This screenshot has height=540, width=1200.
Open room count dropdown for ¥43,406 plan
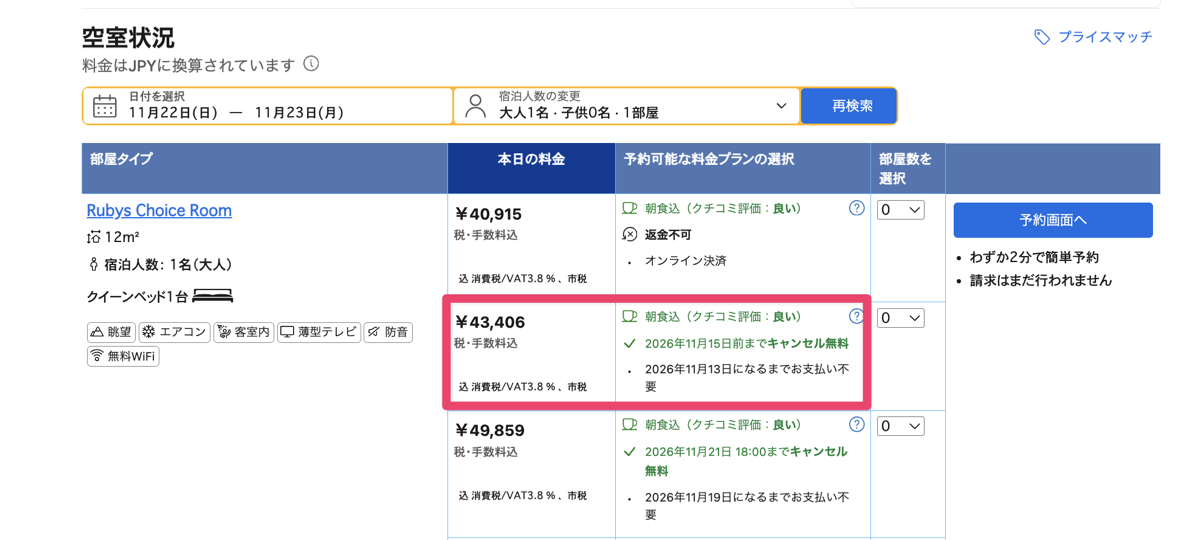[x=900, y=318]
